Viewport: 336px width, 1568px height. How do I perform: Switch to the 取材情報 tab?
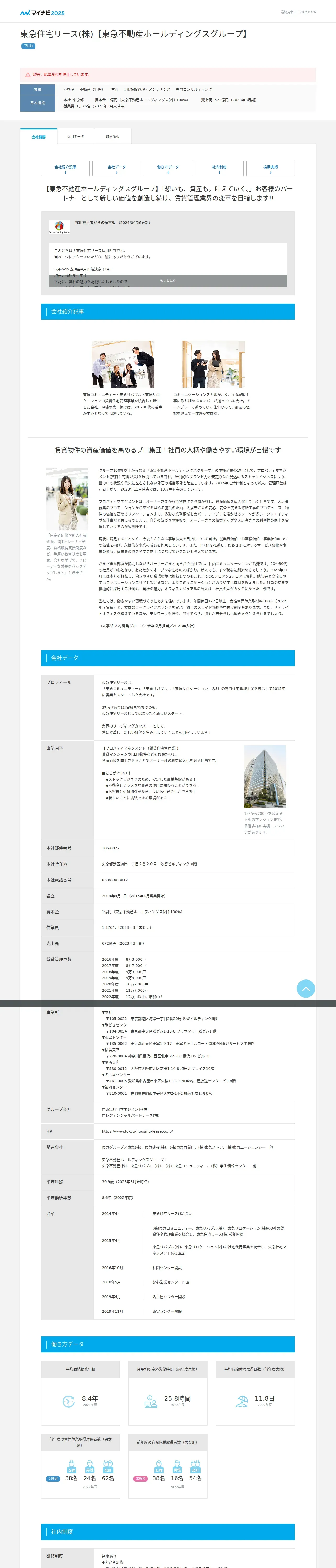tap(113, 137)
